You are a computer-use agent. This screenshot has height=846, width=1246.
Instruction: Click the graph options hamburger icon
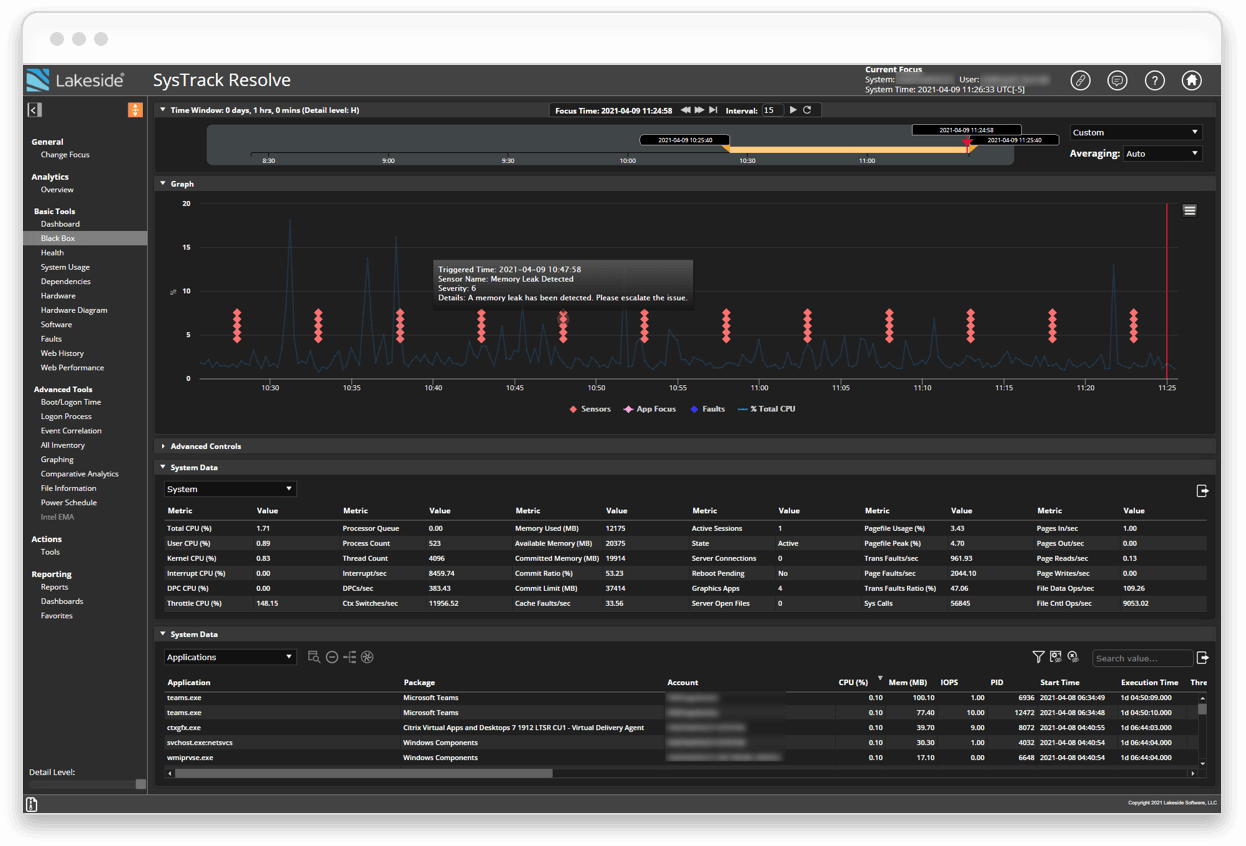point(1189,210)
